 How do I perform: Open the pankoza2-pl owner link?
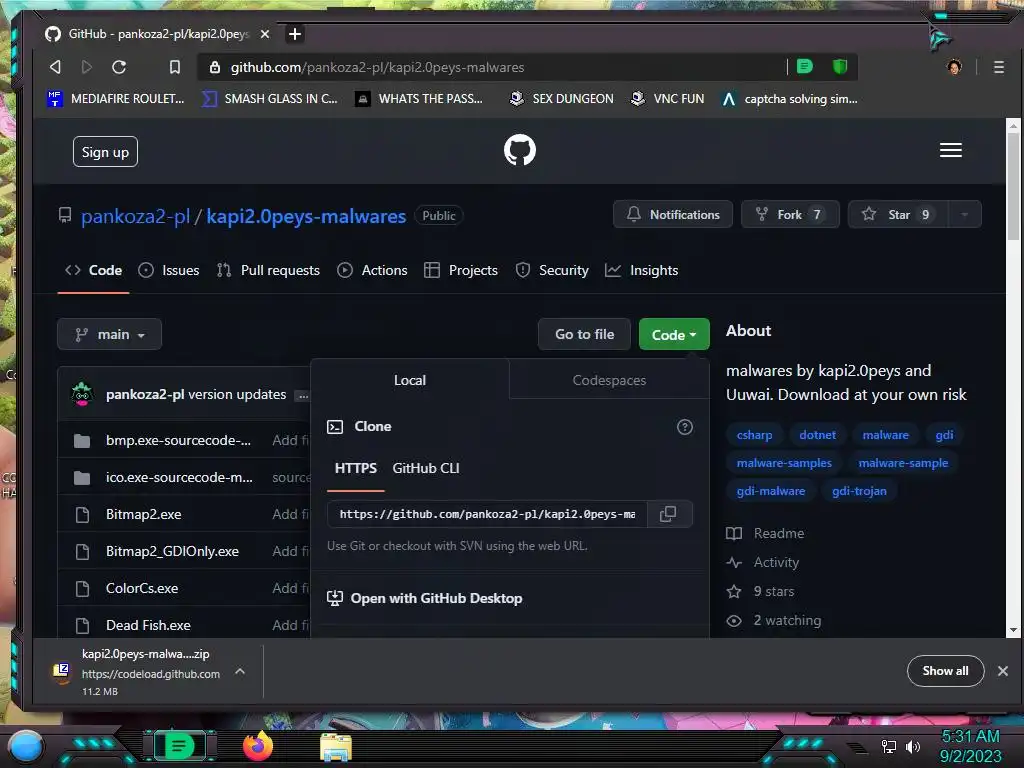pos(135,216)
